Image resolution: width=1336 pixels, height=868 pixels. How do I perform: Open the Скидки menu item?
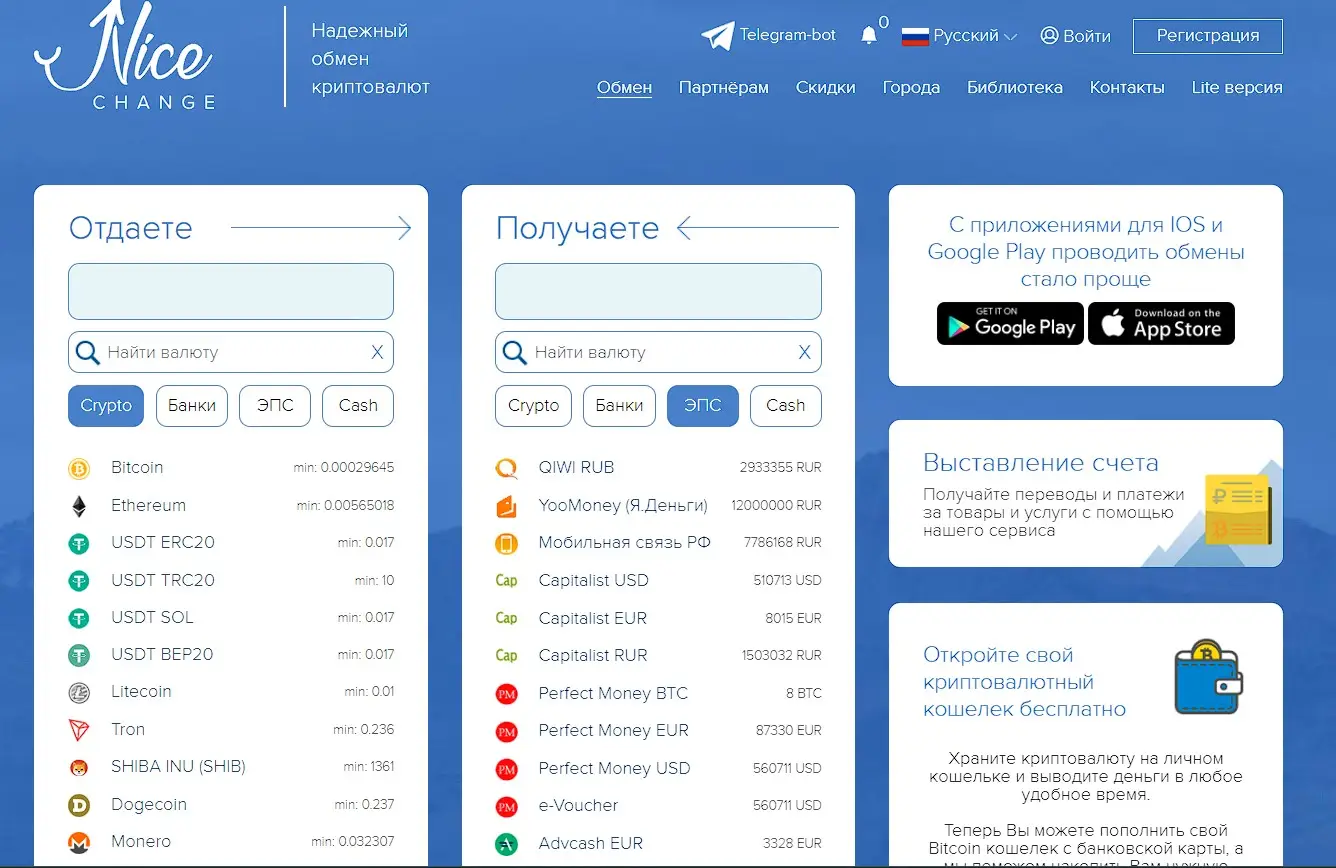(x=825, y=88)
